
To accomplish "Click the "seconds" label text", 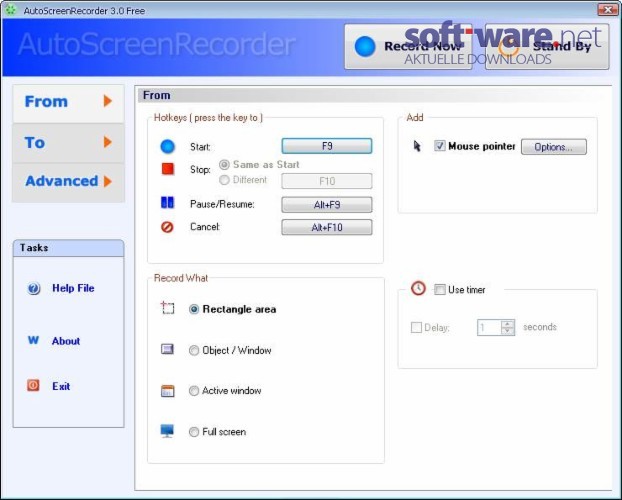I will 540,327.
